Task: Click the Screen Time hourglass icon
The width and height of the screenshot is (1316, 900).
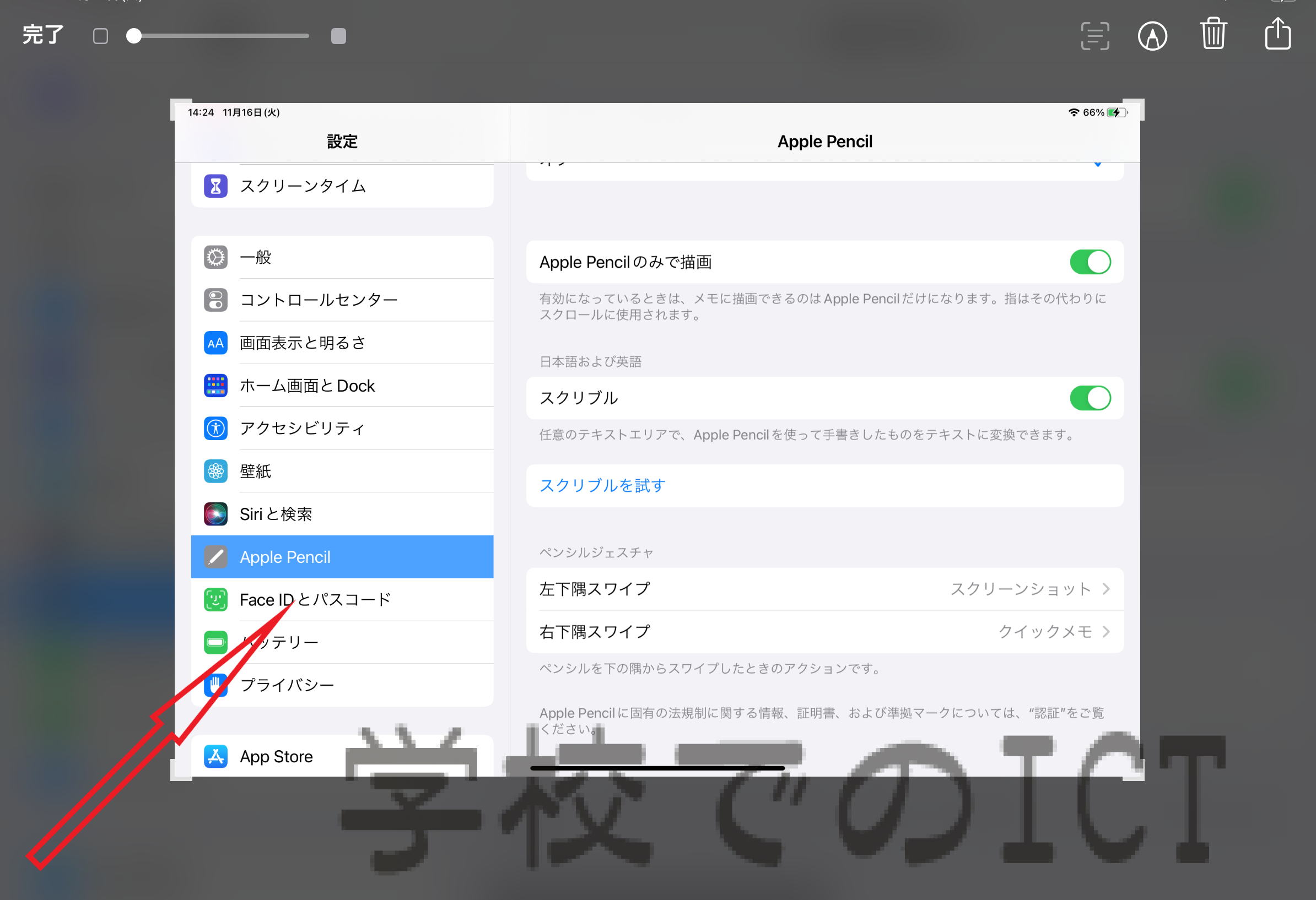Action: [215, 186]
